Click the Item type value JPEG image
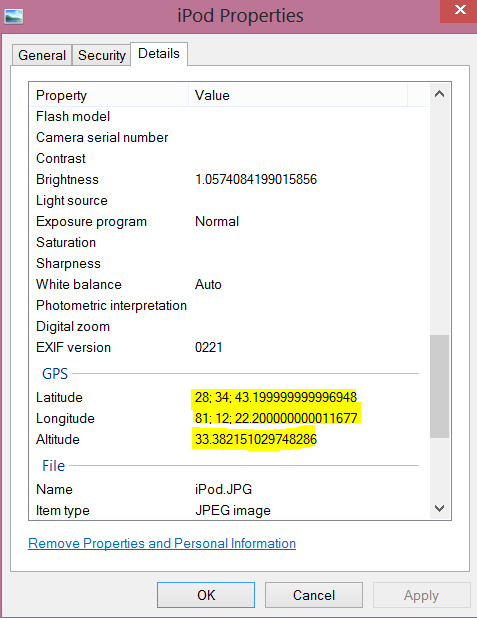This screenshot has height=618, width=477. click(x=233, y=510)
